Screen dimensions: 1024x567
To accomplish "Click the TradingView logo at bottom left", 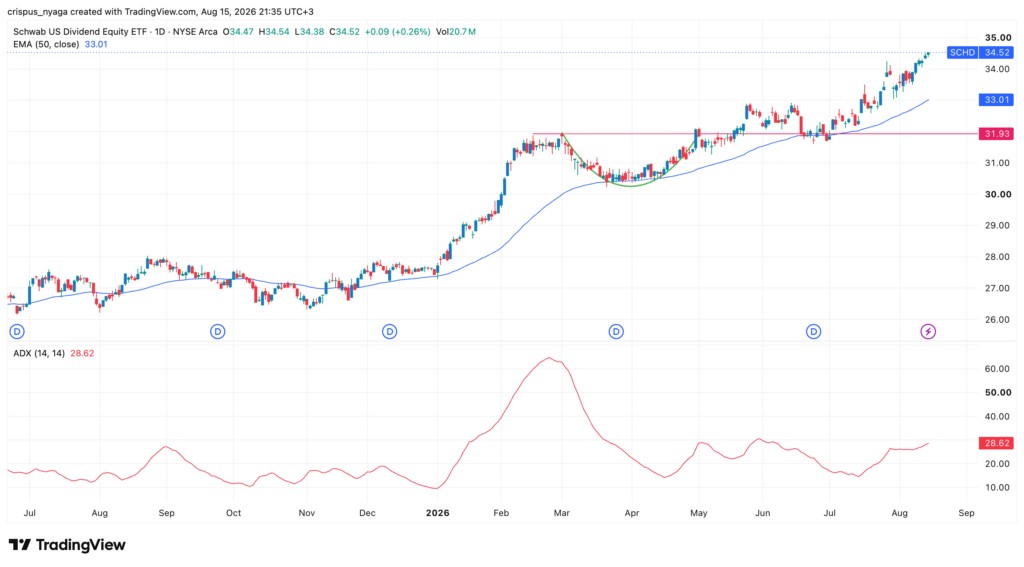I will 67,545.
